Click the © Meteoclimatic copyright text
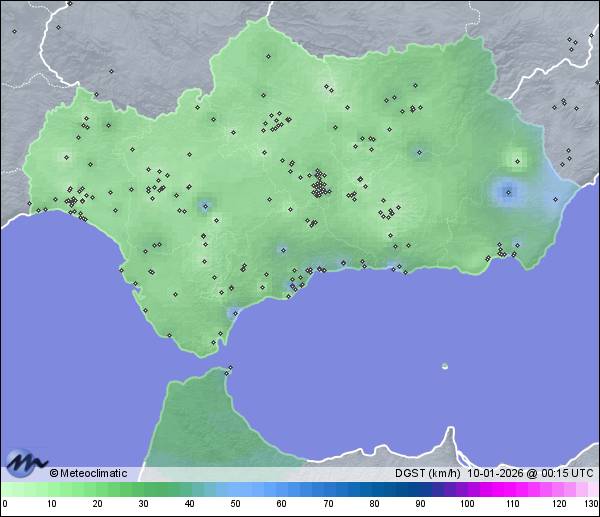Screen dimensions: 600x517 click(88, 473)
